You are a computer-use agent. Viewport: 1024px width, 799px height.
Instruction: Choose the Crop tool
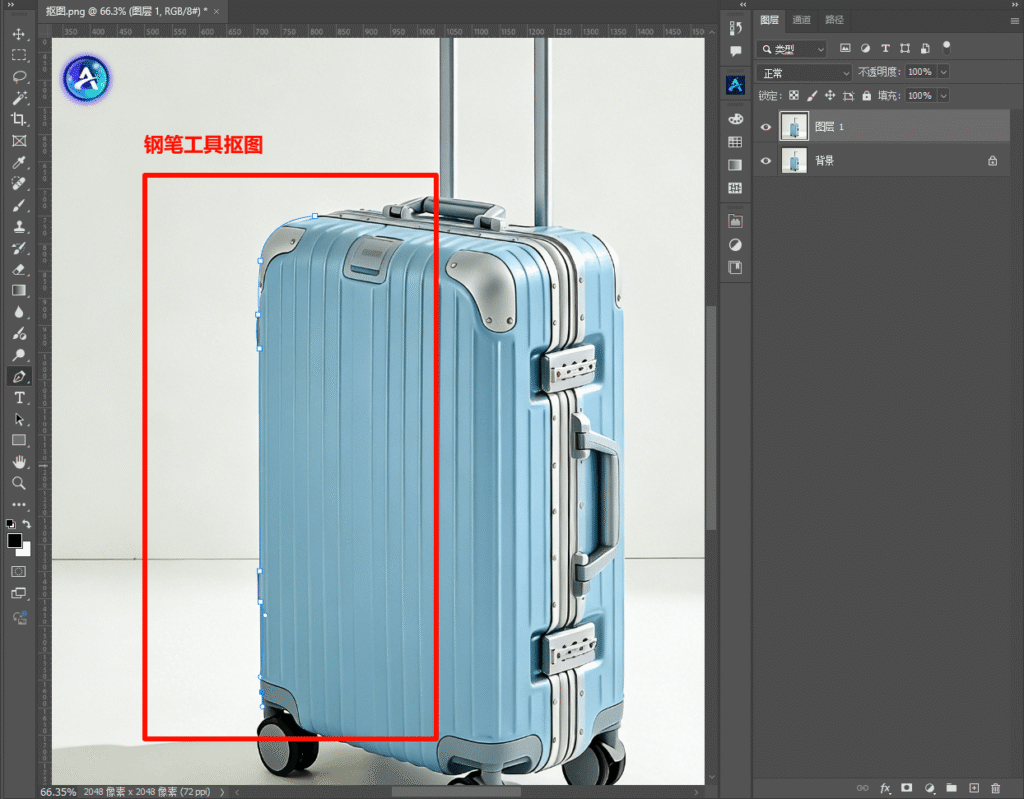coord(19,119)
